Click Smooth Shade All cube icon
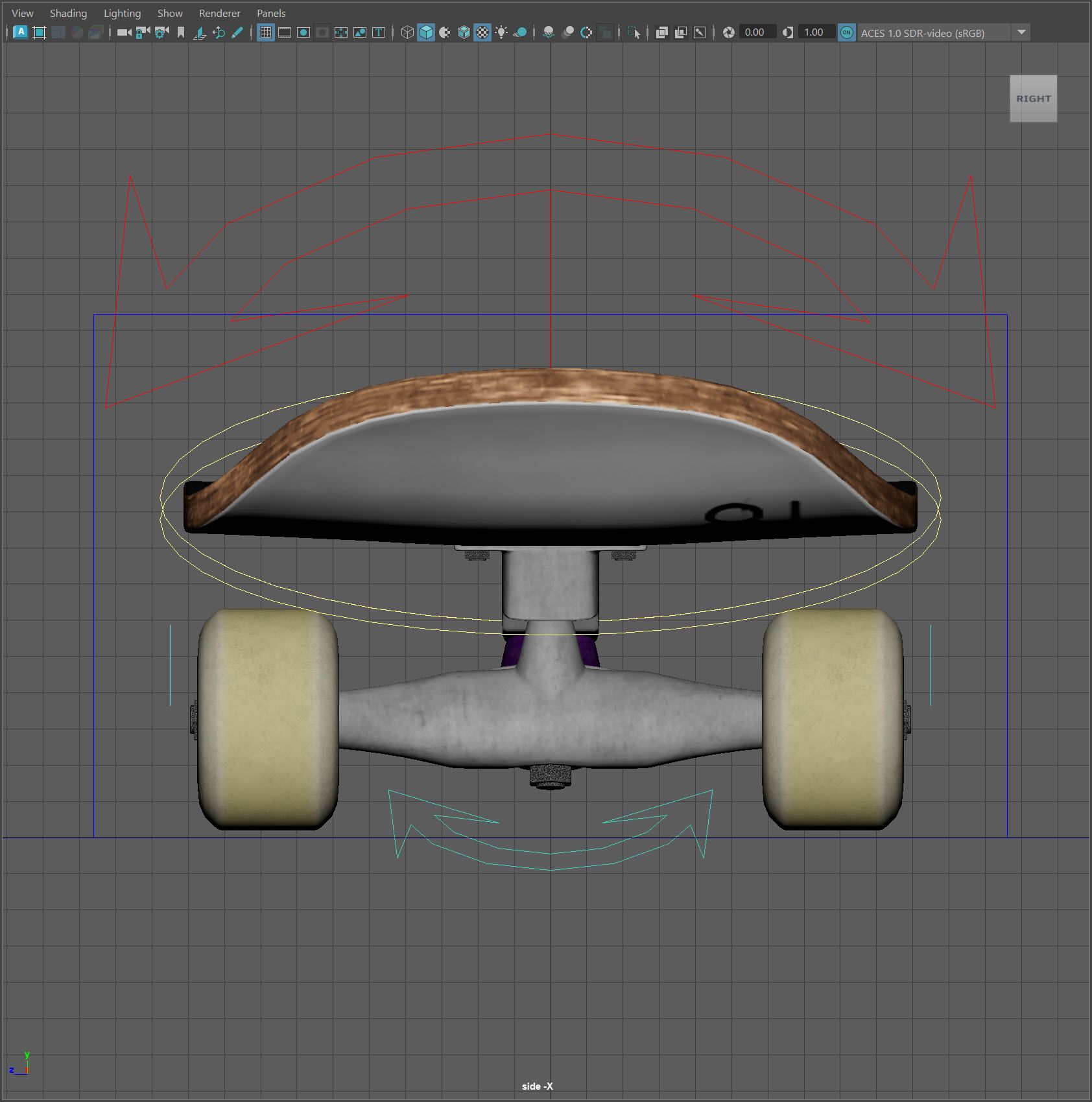Viewport: 1092px width, 1102px height. pyautogui.click(x=426, y=32)
